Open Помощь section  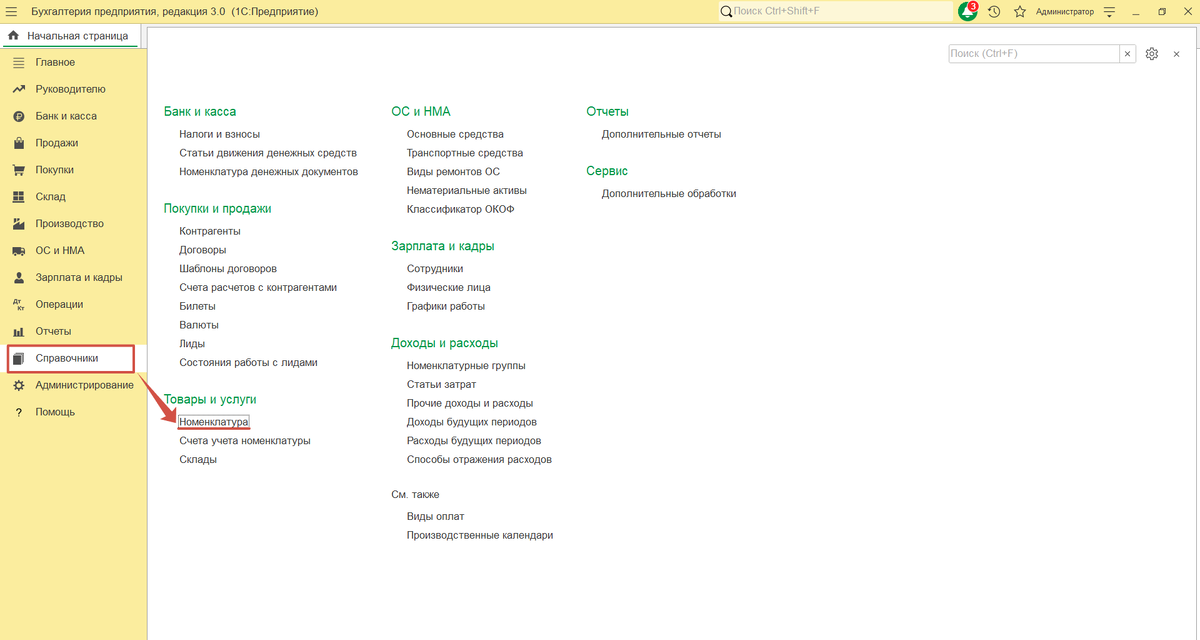point(55,412)
